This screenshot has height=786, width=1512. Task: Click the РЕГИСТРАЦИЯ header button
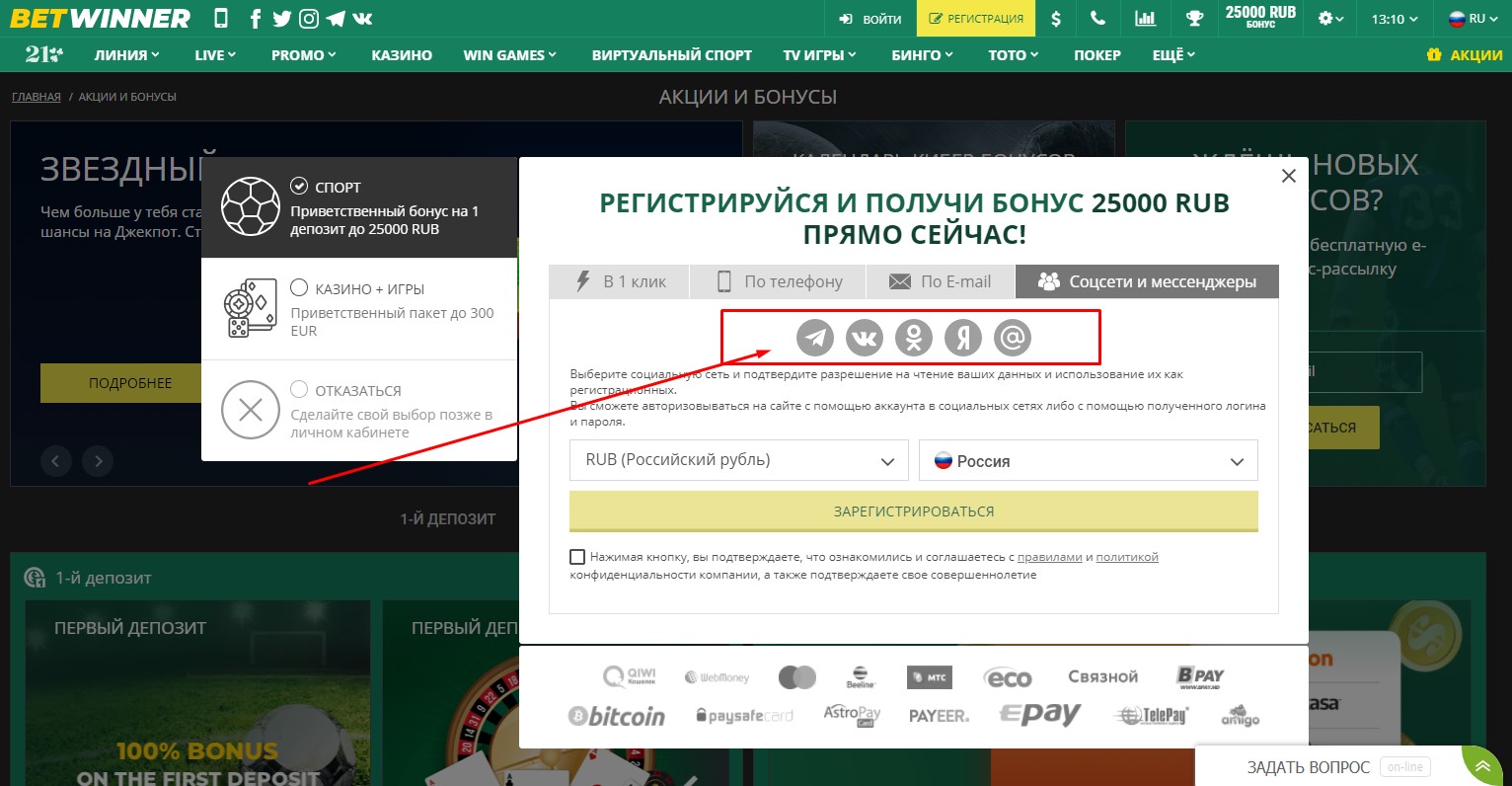[x=976, y=19]
